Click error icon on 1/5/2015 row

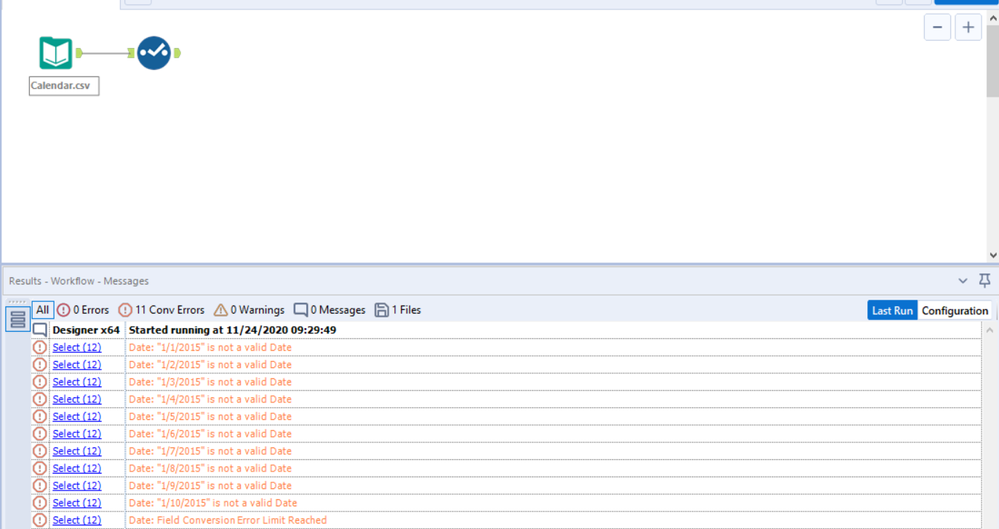pyautogui.click(x=40, y=416)
